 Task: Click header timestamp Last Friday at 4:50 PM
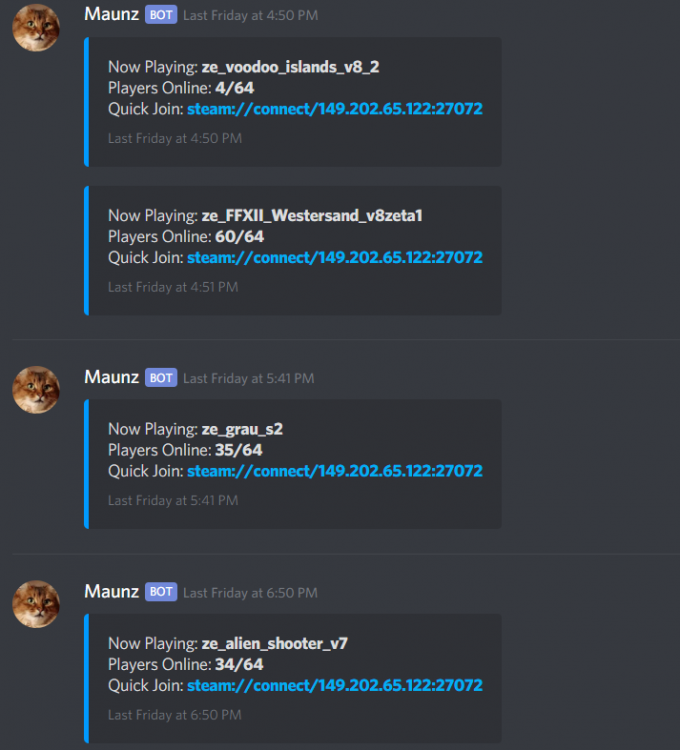click(251, 15)
